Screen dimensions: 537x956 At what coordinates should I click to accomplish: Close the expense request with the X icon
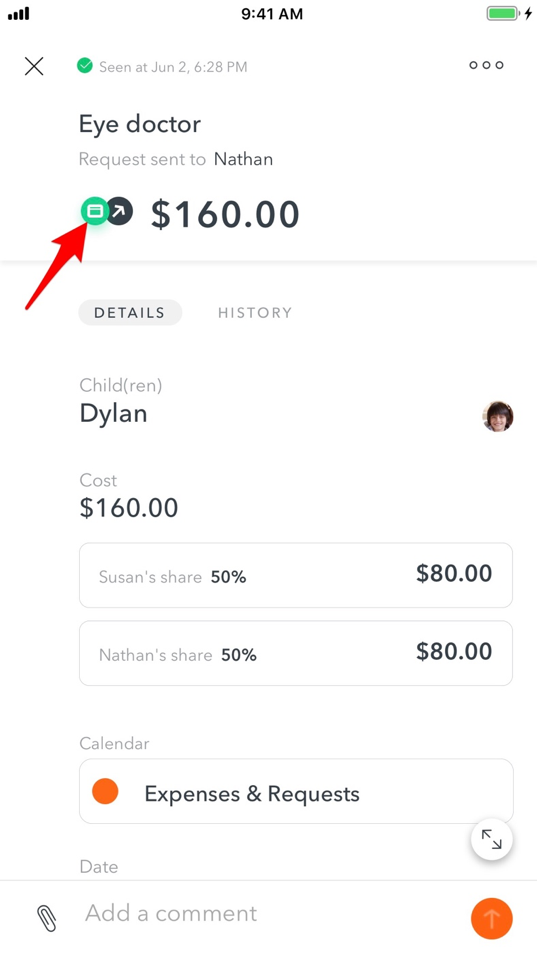pos(34,66)
